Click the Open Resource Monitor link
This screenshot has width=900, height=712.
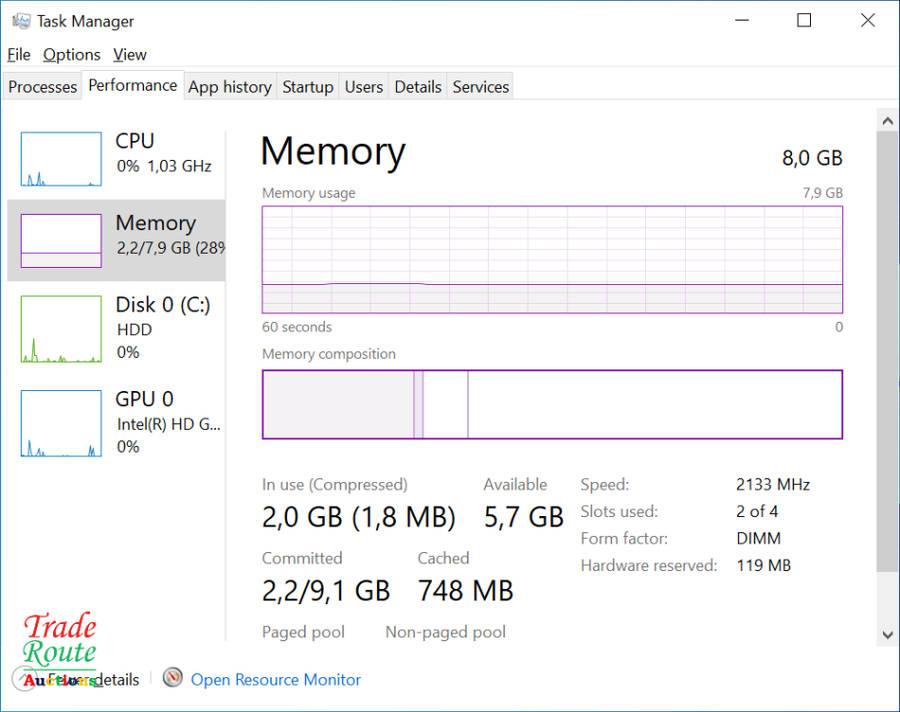click(276, 680)
